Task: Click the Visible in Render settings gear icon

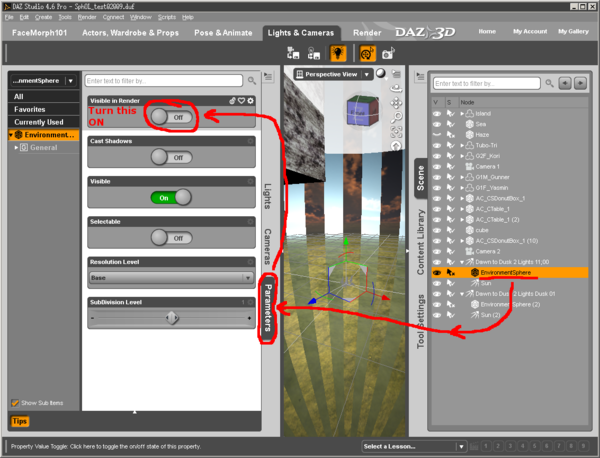Action: [250, 101]
